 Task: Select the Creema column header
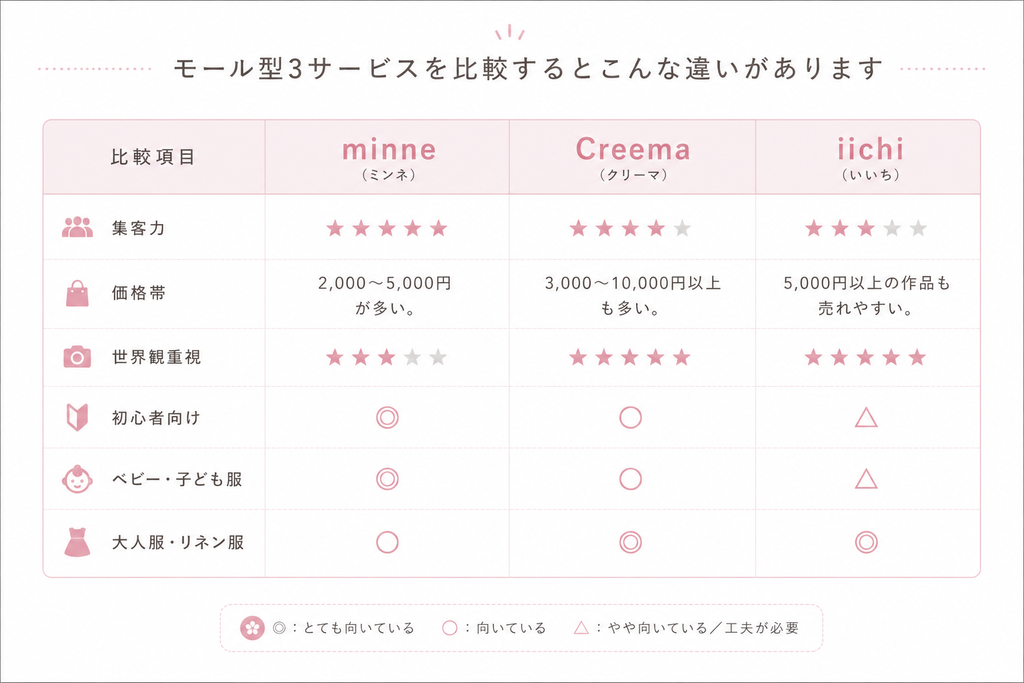(x=633, y=157)
